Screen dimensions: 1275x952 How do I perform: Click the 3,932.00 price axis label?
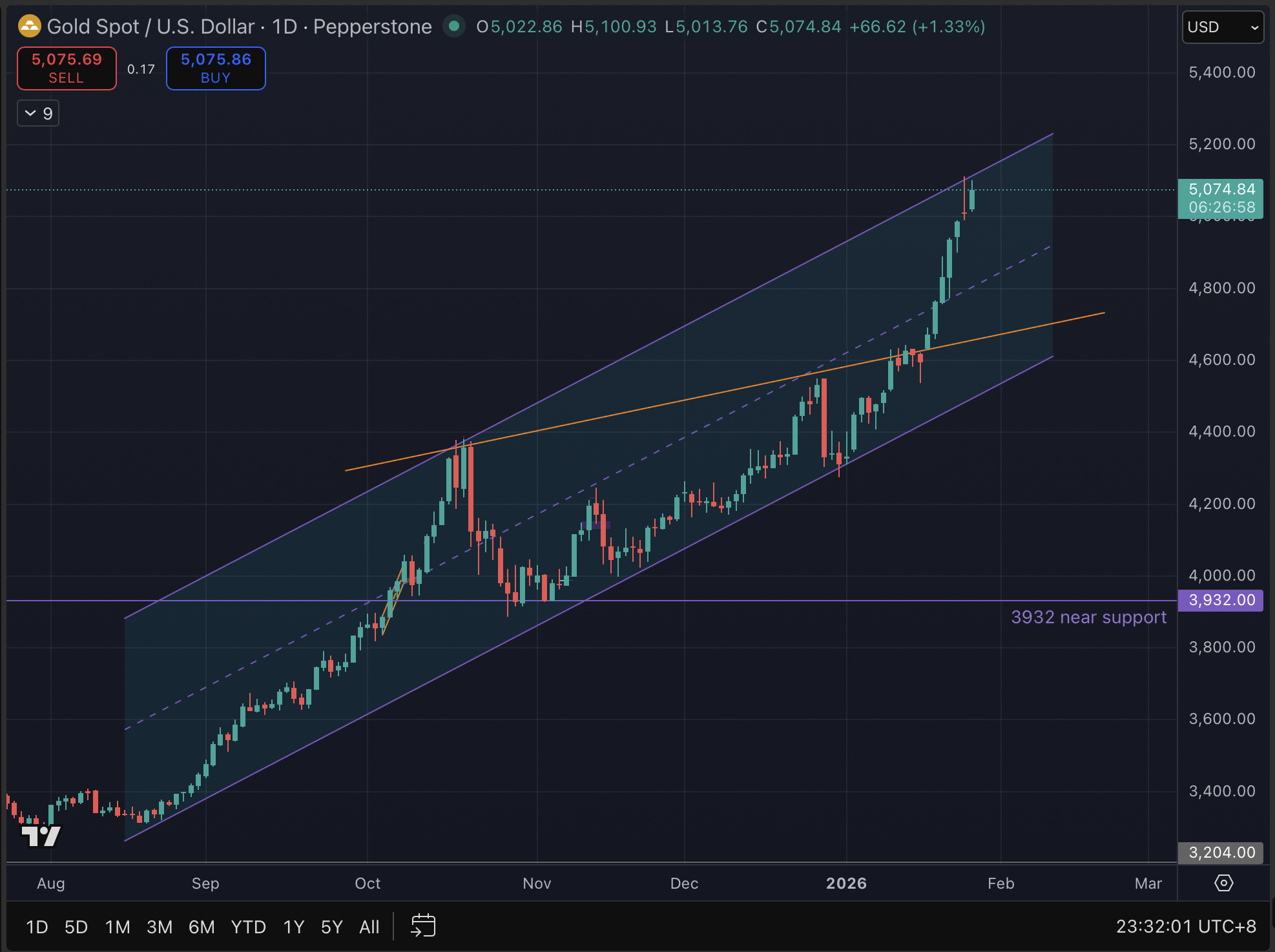pos(1220,600)
